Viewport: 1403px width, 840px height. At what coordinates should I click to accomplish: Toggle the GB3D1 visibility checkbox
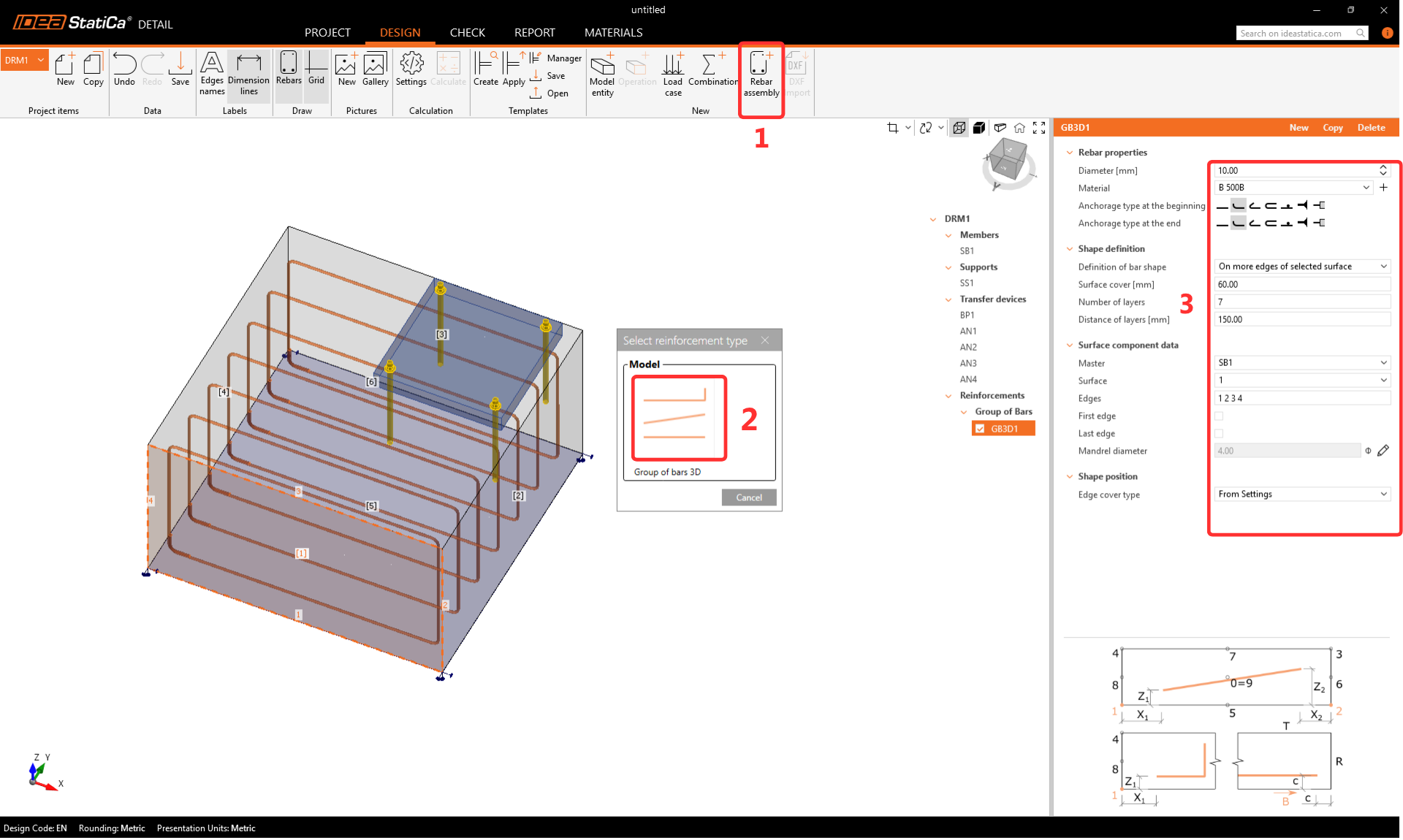(x=980, y=429)
